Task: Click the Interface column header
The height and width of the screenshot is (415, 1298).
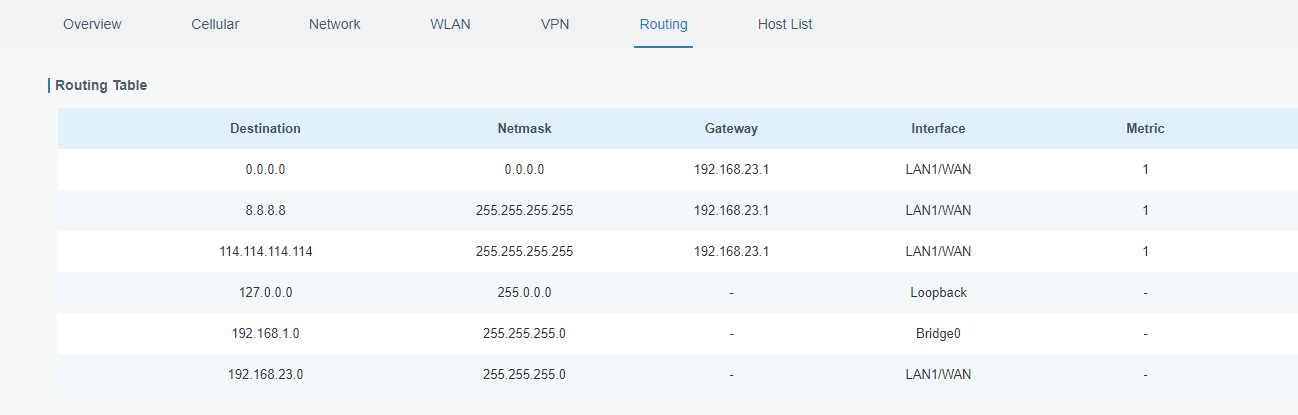Action: point(938,128)
